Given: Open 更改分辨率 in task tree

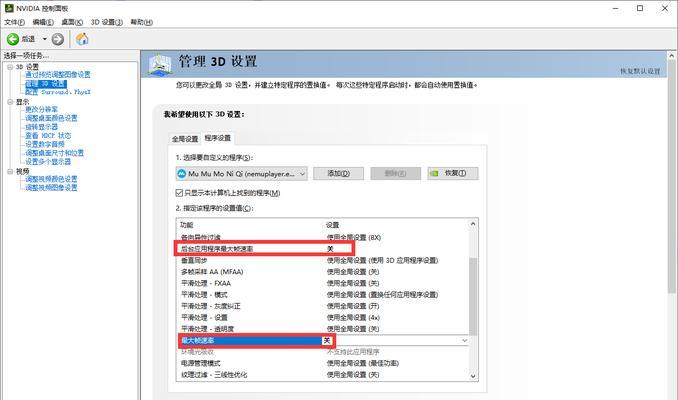Looking at the screenshot, I should tap(41, 109).
